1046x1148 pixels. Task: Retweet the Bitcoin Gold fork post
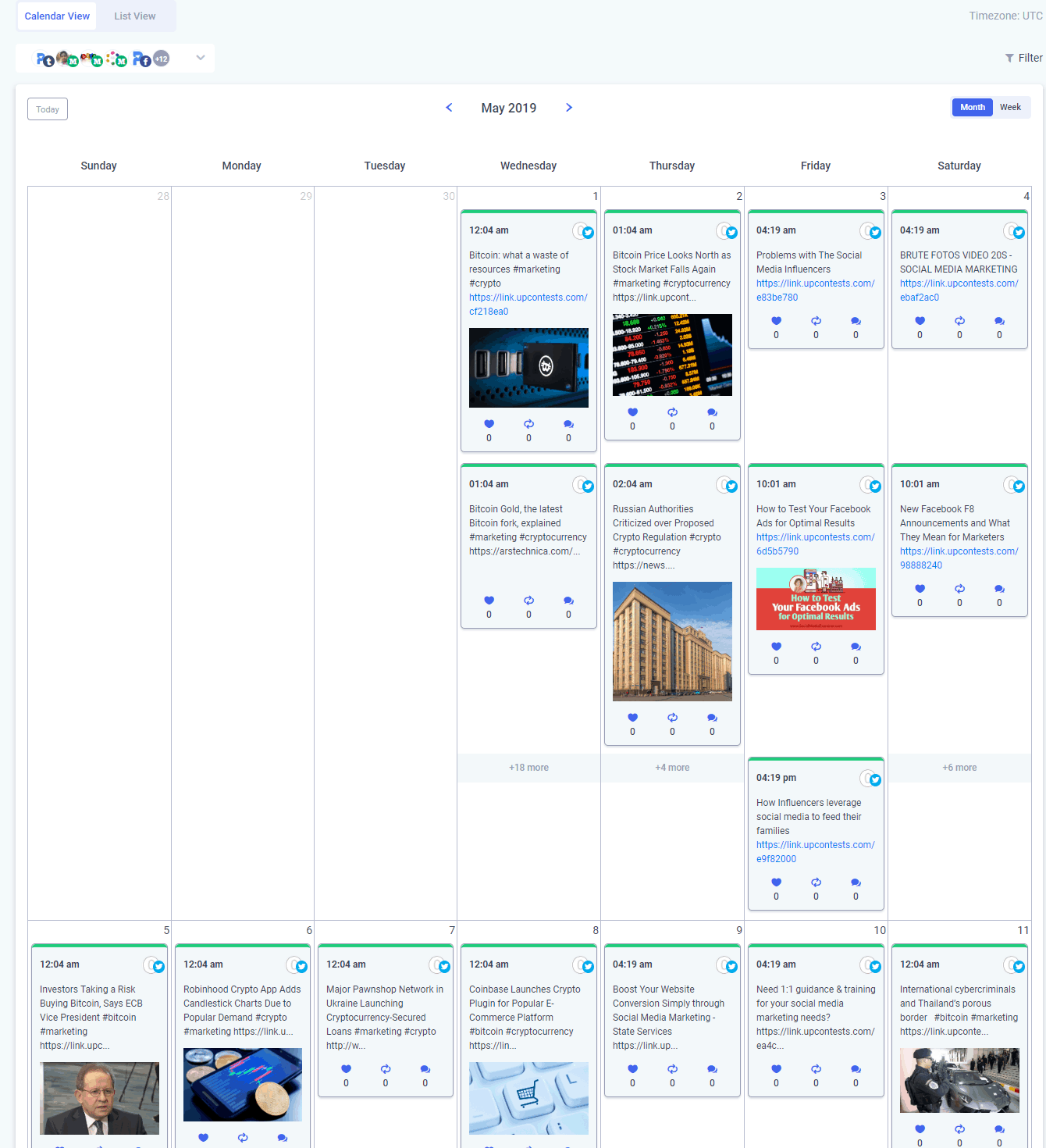[x=528, y=601]
